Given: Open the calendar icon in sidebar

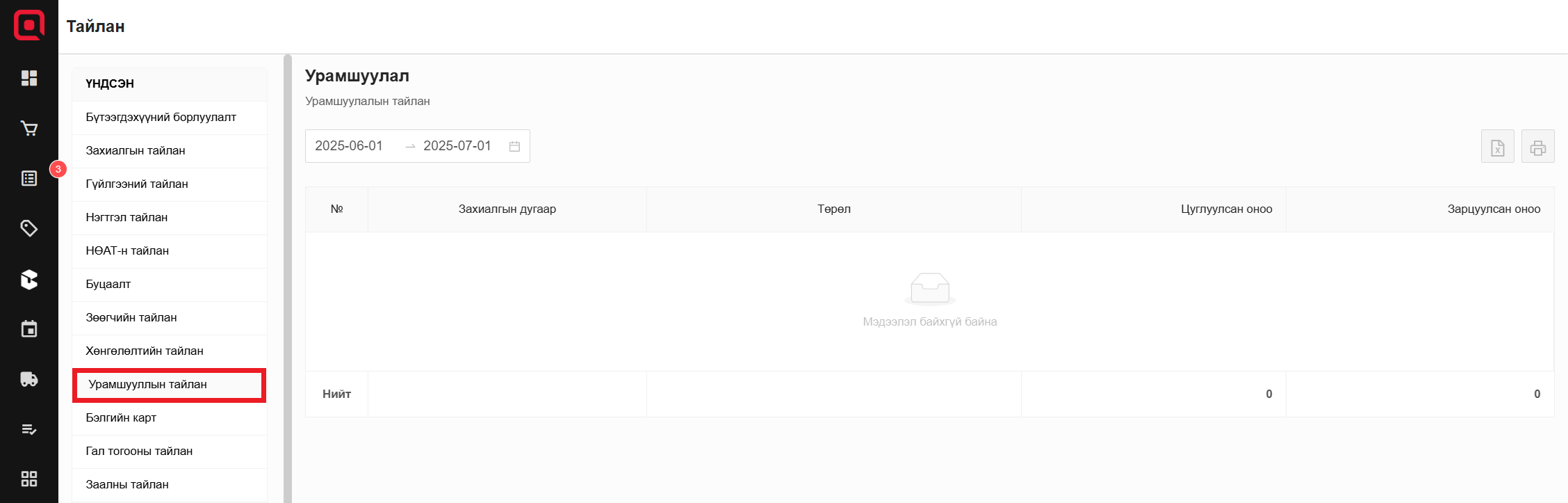Looking at the screenshot, I should pos(29,329).
